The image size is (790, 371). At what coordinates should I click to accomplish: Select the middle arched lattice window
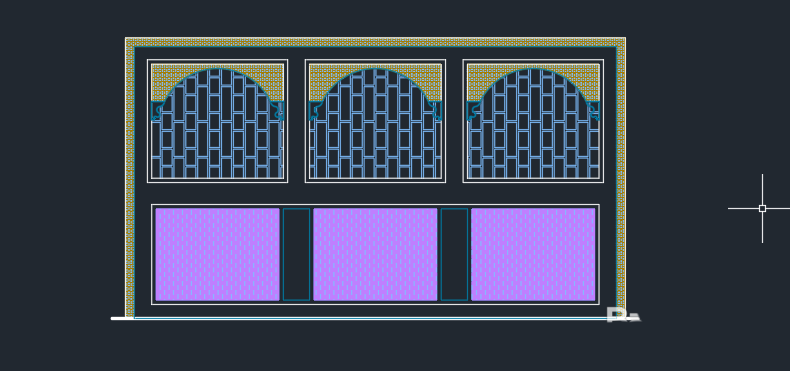pyautogui.click(x=375, y=121)
